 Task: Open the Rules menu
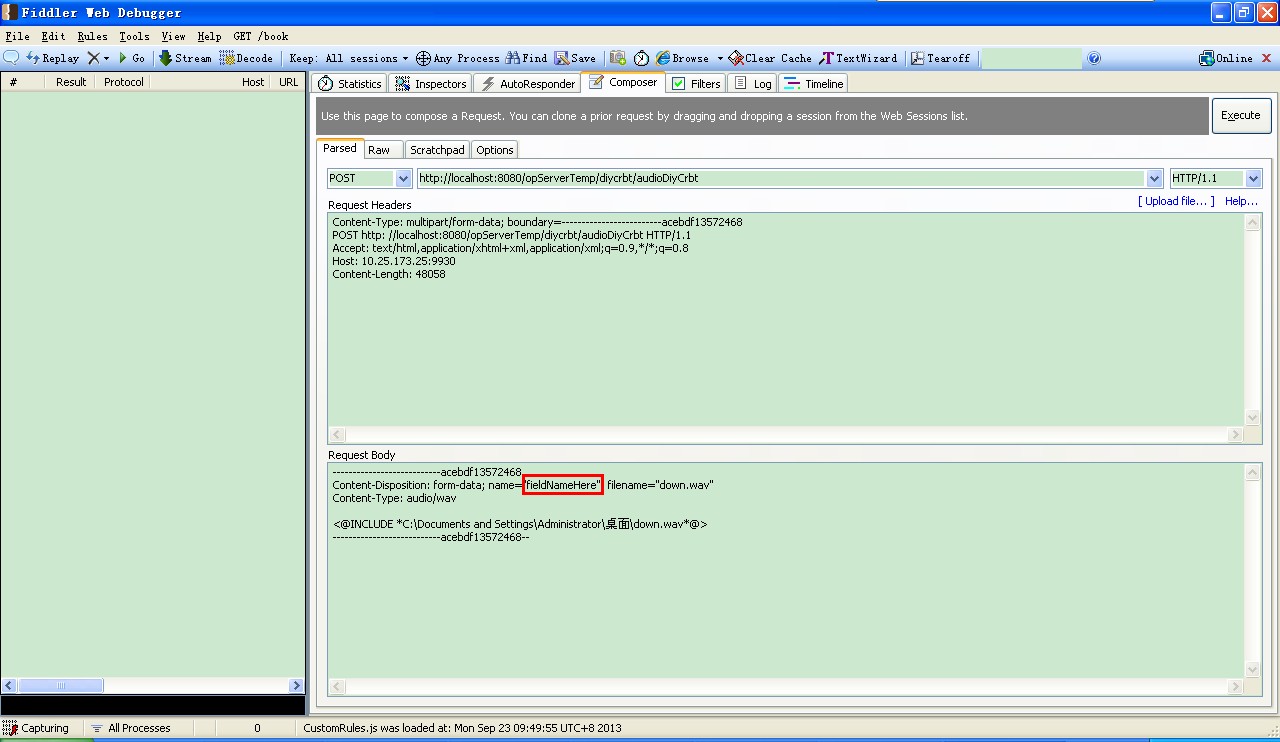[x=92, y=36]
